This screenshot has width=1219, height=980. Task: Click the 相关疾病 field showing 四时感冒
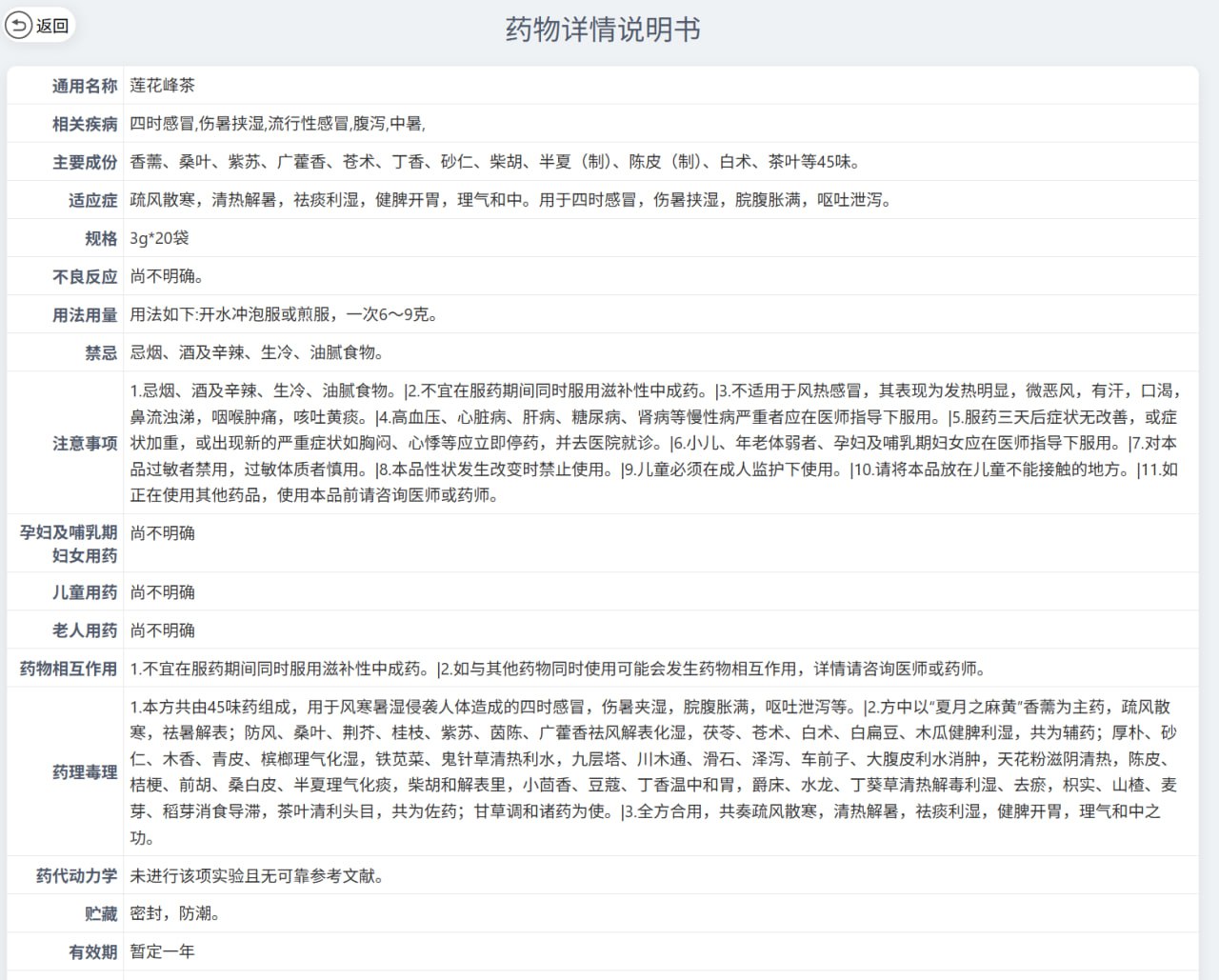pyautogui.click(x=267, y=123)
